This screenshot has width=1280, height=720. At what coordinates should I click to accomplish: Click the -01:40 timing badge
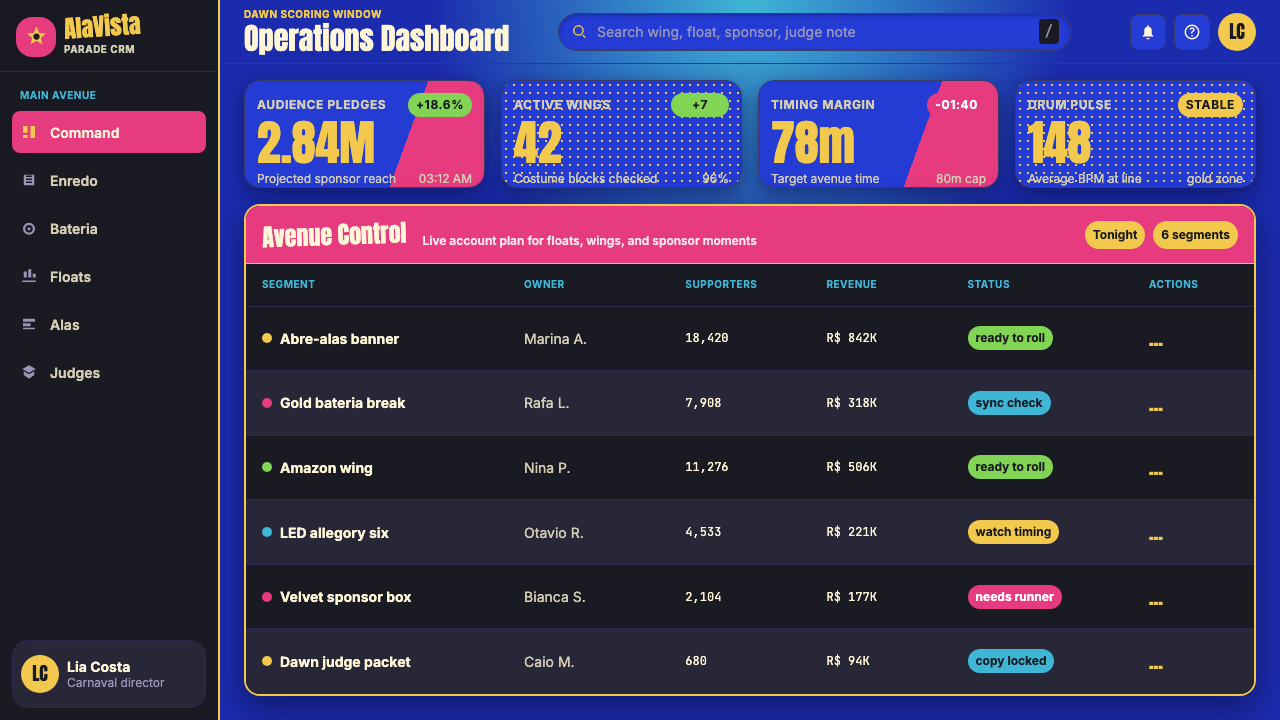956,105
